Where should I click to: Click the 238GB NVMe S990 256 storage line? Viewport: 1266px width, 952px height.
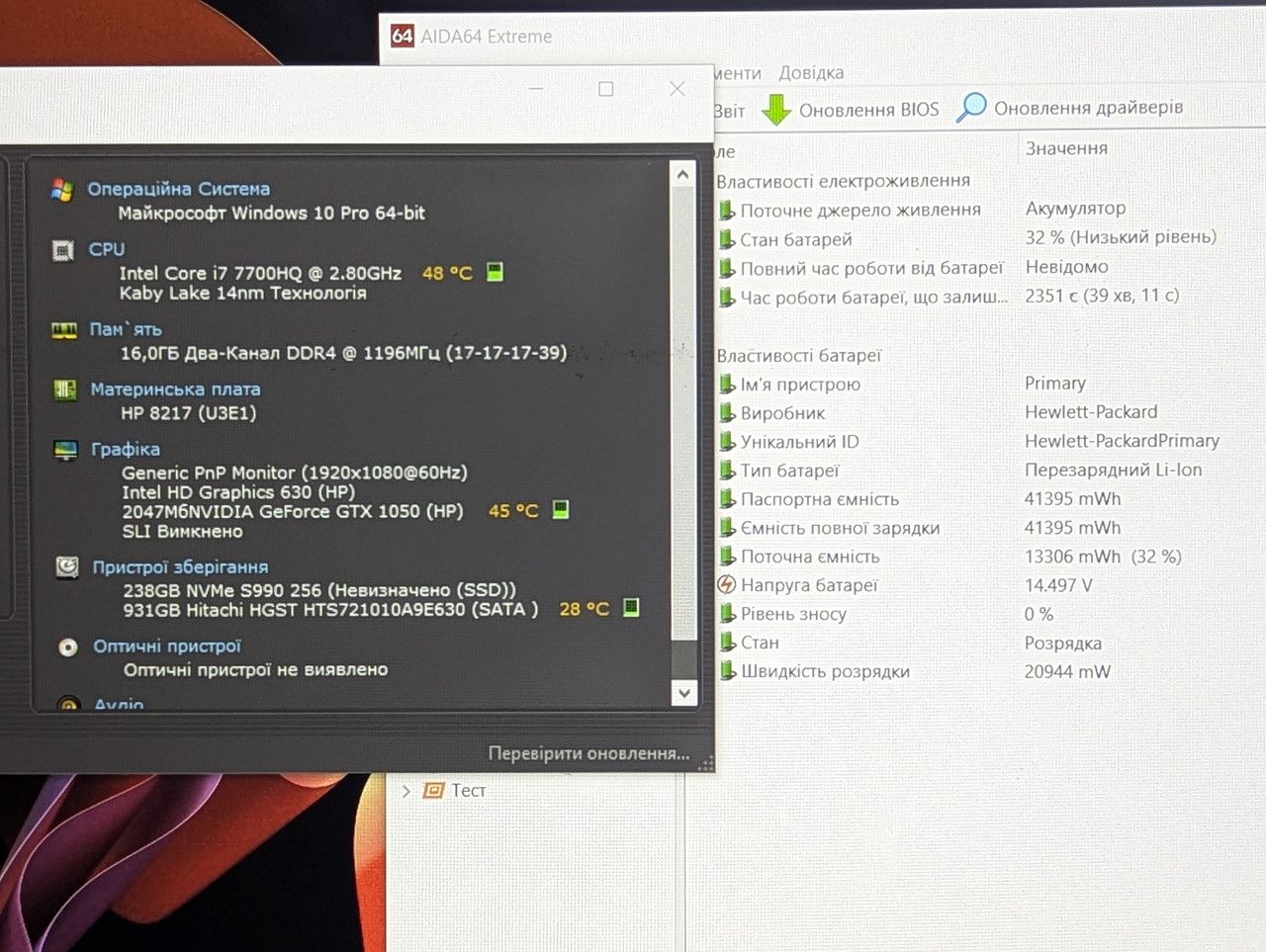[319, 590]
